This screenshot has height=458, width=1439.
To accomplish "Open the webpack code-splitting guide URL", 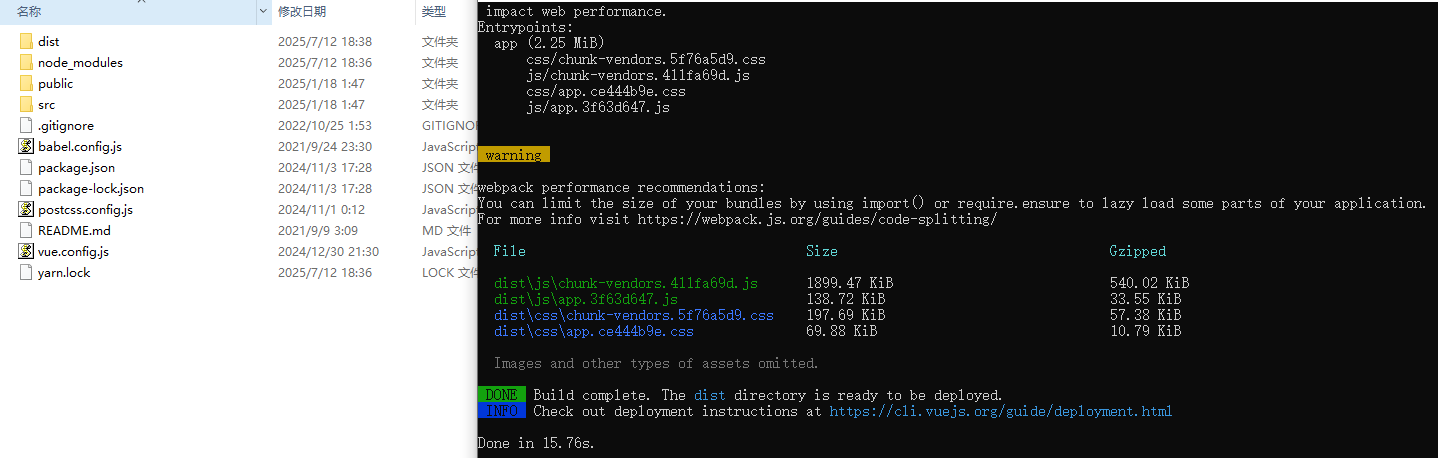I will coord(817,219).
